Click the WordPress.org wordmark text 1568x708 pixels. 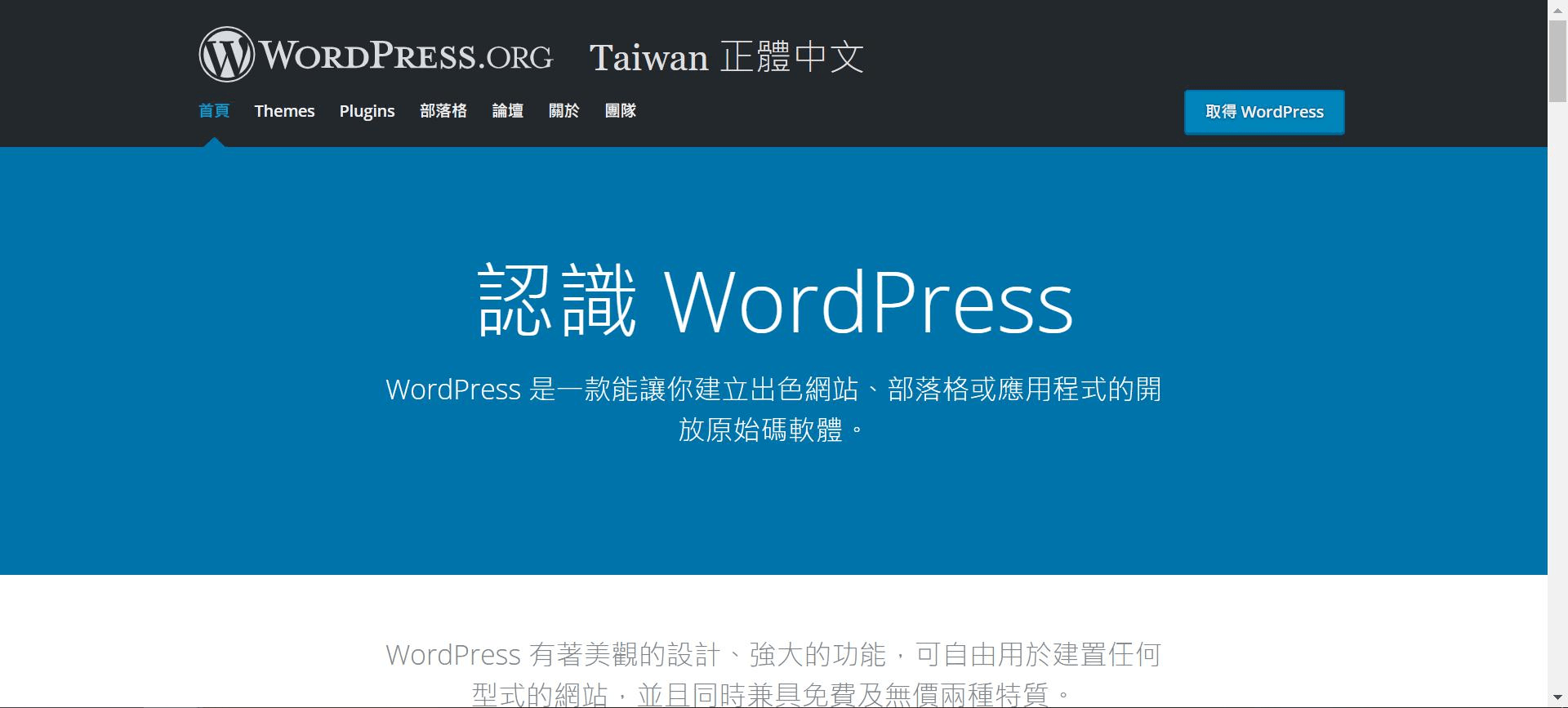407,56
